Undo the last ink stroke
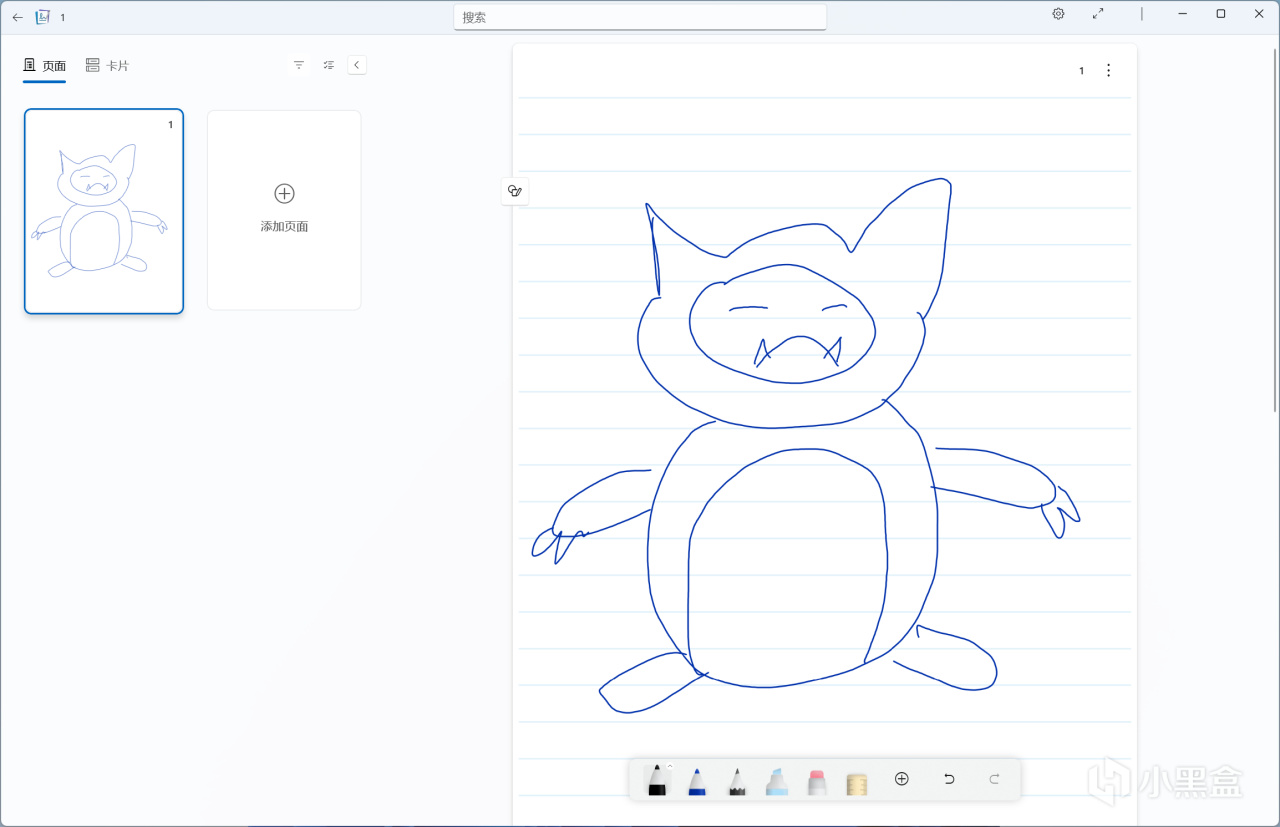The image size is (1280, 827). coord(949,779)
